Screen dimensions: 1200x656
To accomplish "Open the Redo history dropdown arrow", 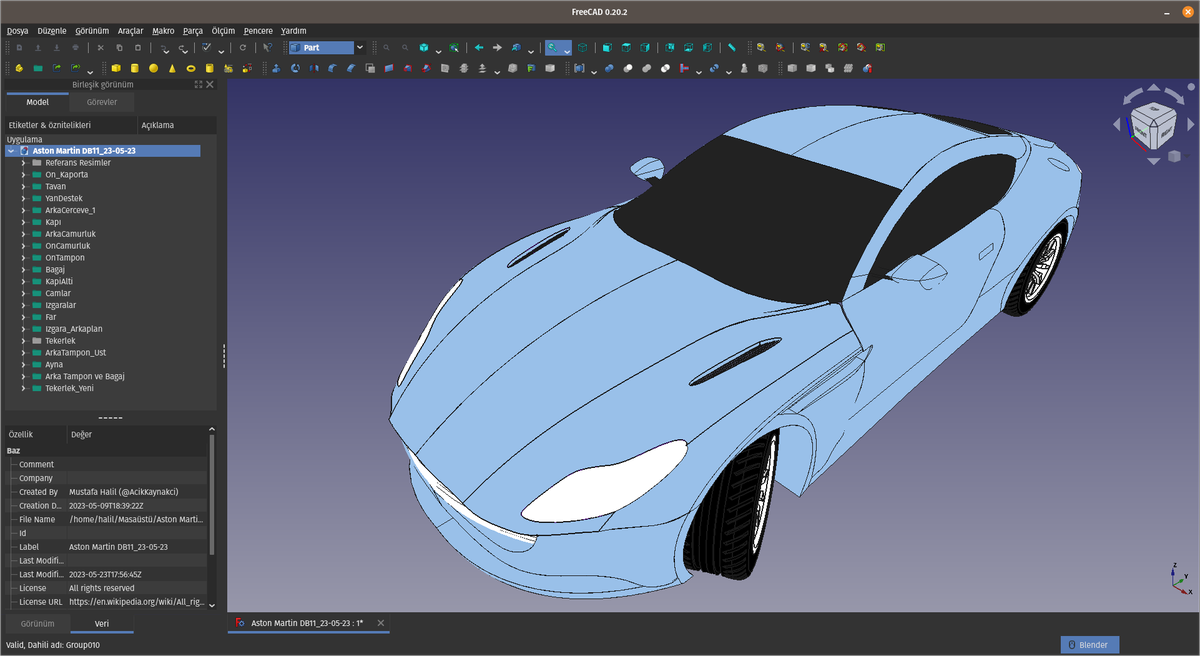I will pyautogui.click(x=185, y=51).
